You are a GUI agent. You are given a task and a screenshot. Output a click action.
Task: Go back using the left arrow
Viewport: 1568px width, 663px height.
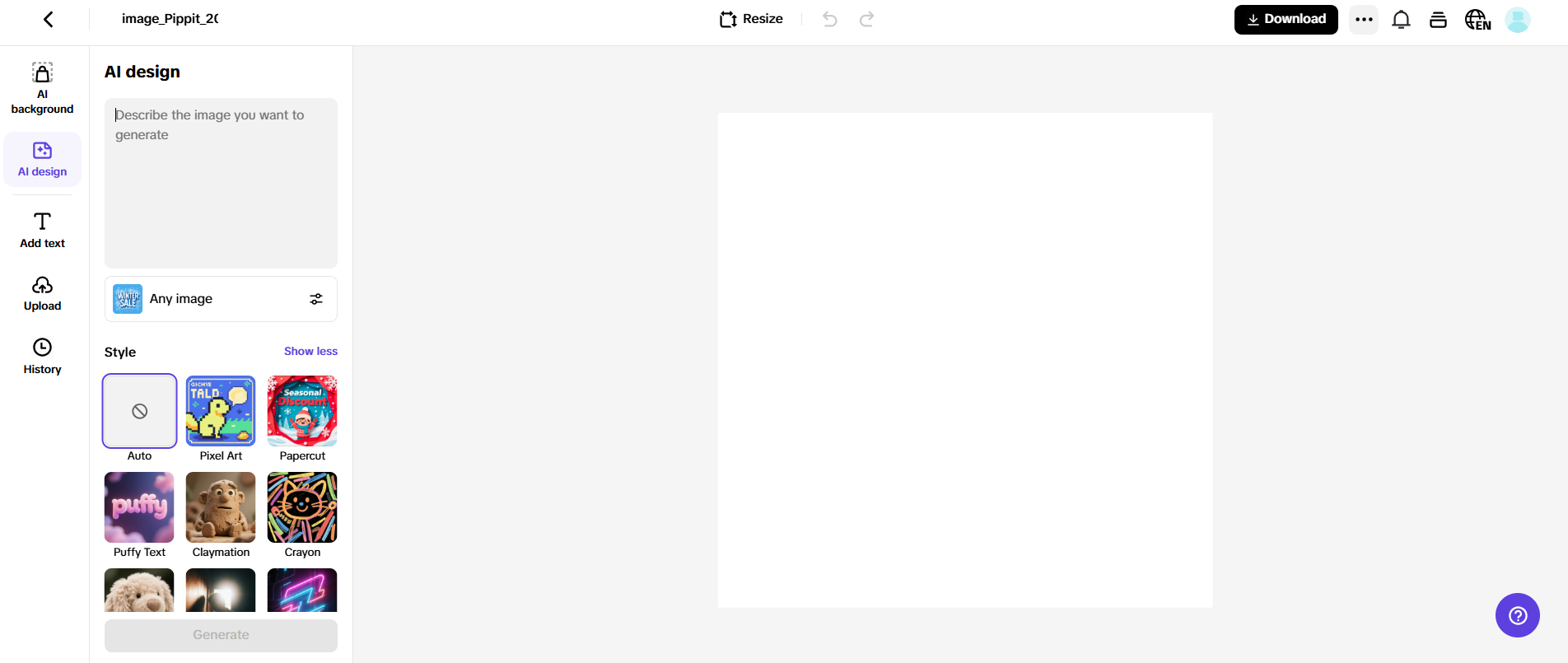(49, 19)
